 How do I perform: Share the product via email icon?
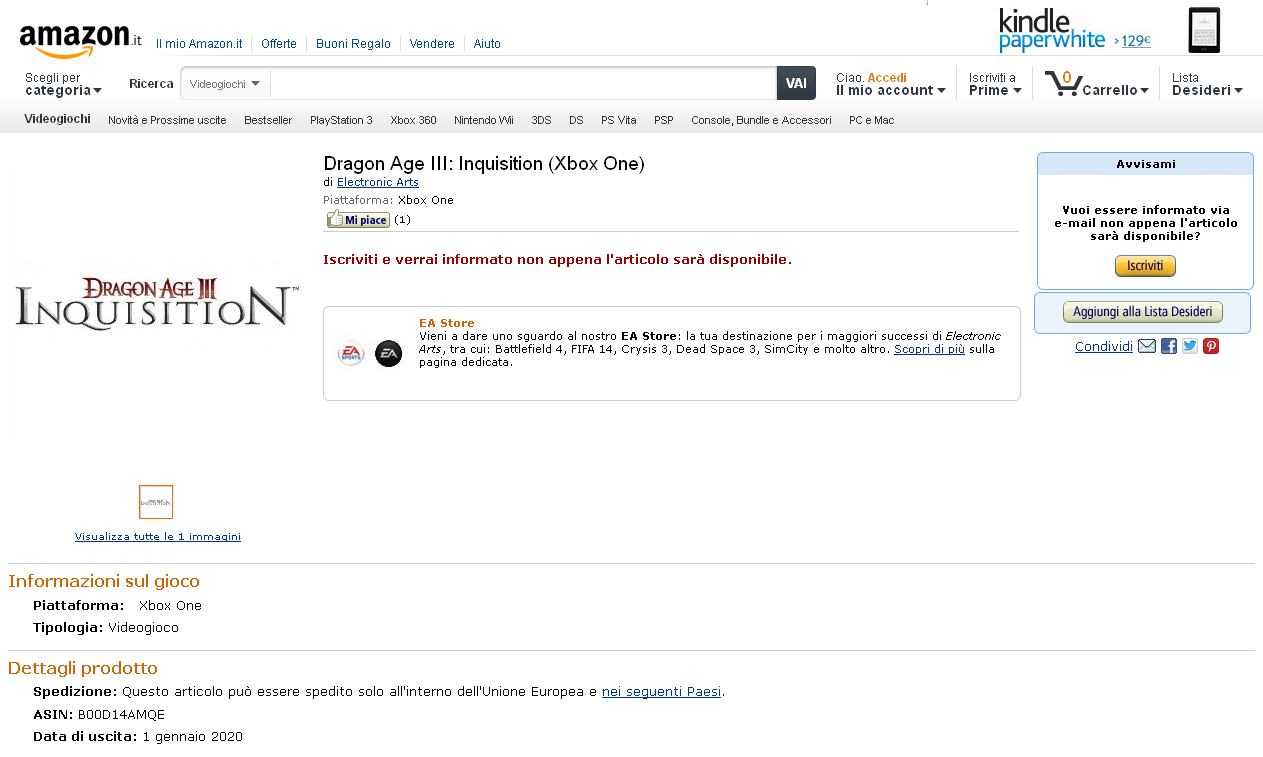[x=1147, y=346]
